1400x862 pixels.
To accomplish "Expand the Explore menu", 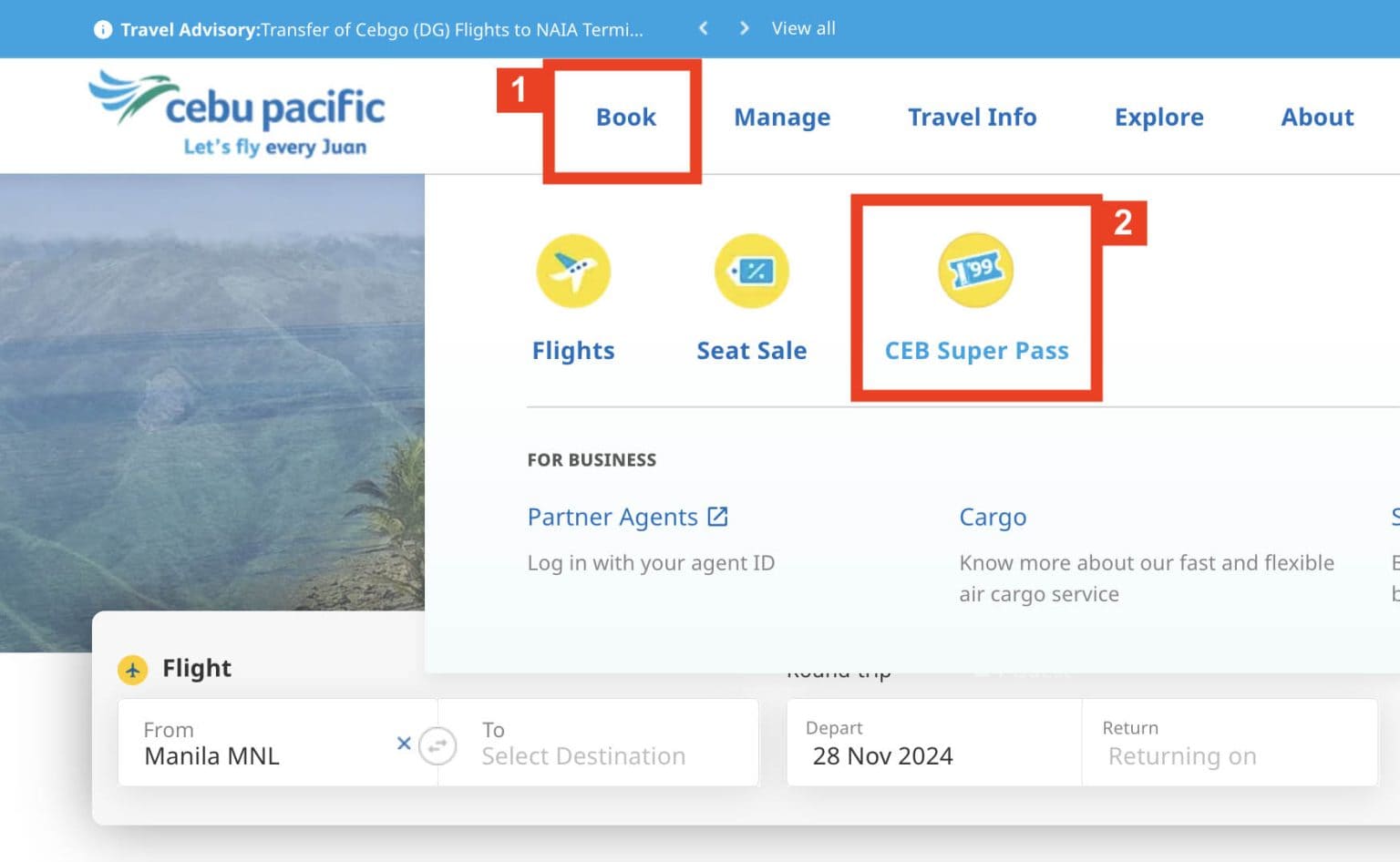I will pyautogui.click(x=1158, y=118).
